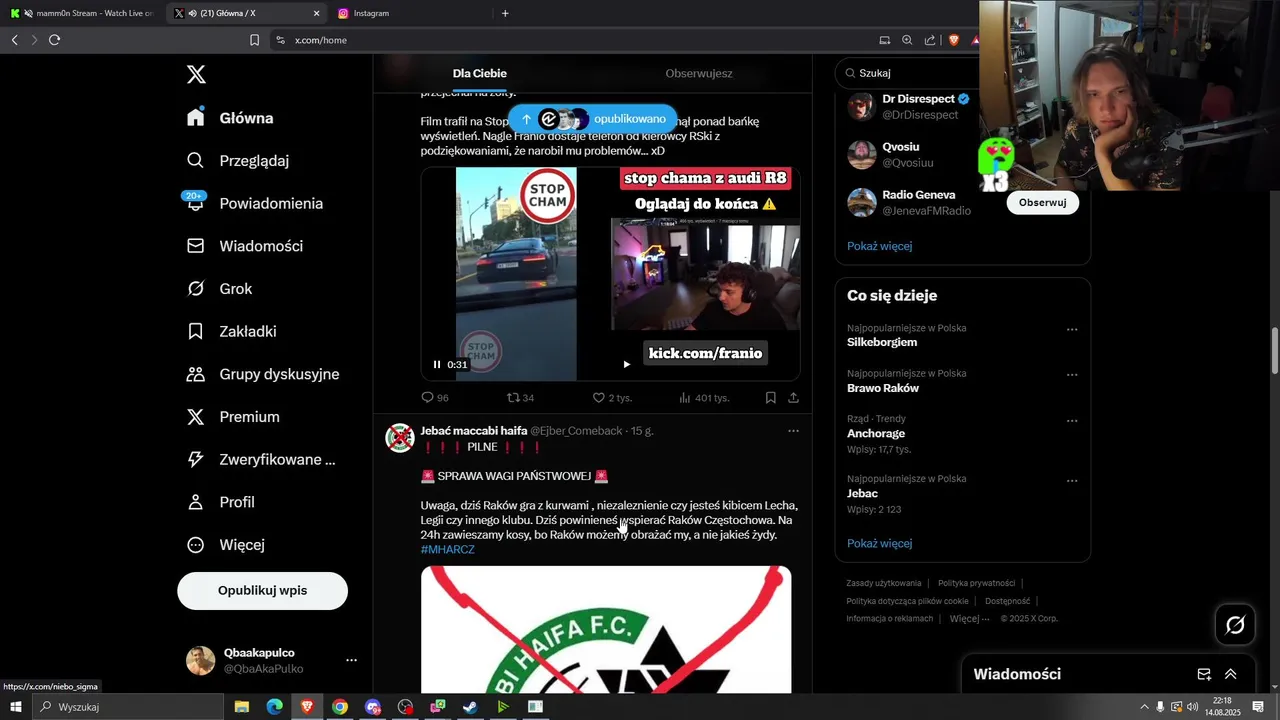This screenshot has width=1280, height=720.
Task: Open account menu dots next to Qbaakapulco
Action: pos(351,661)
